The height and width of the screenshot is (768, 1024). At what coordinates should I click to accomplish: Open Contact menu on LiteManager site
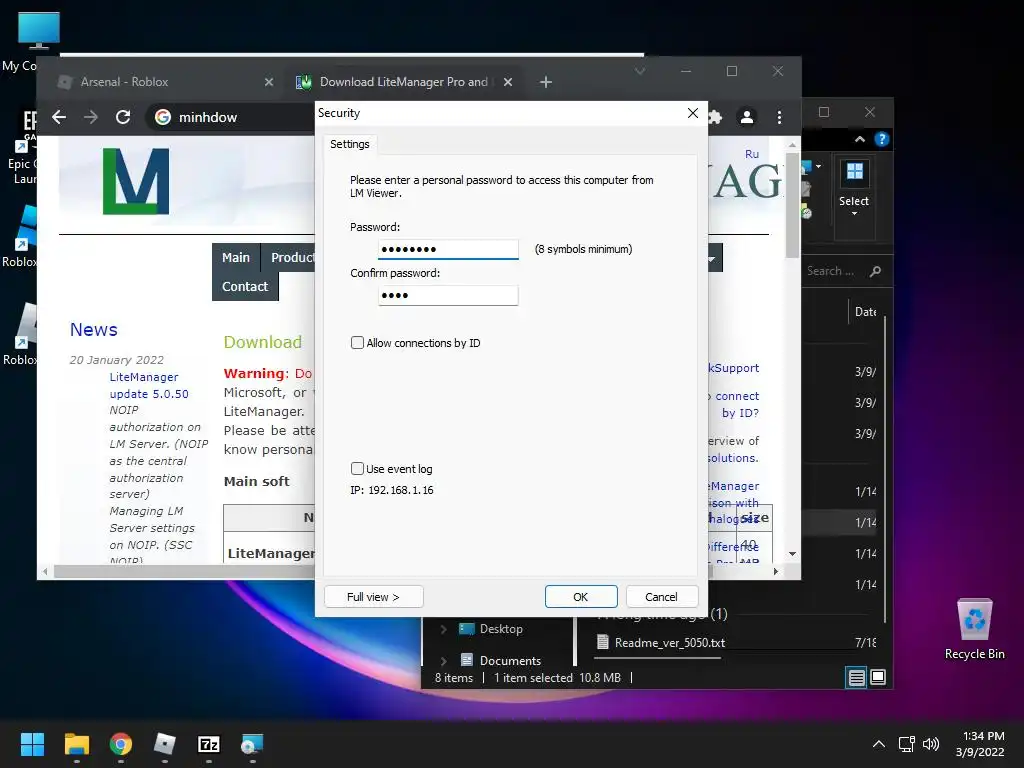click(245, 287)
